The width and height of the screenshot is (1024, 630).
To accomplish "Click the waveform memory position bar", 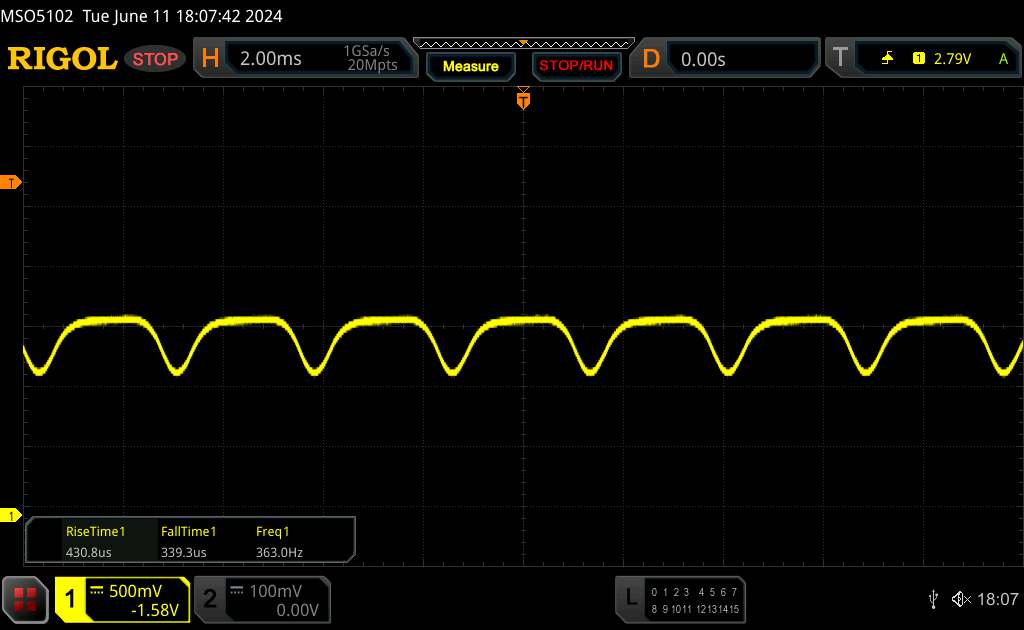I will (524, 44).
